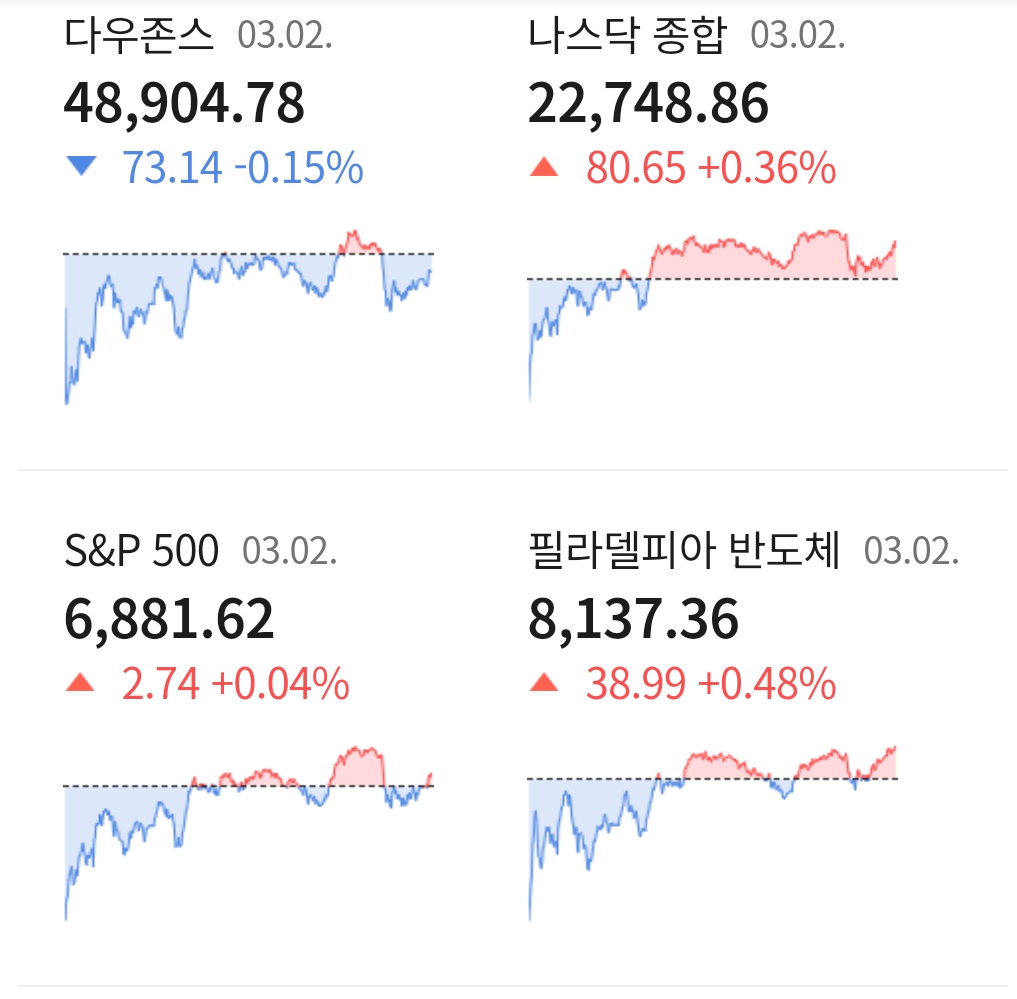Viewport: 1017px width, 999px height.
Task: Open the S&P 500 index title
Action: click(x=141, y=552)
